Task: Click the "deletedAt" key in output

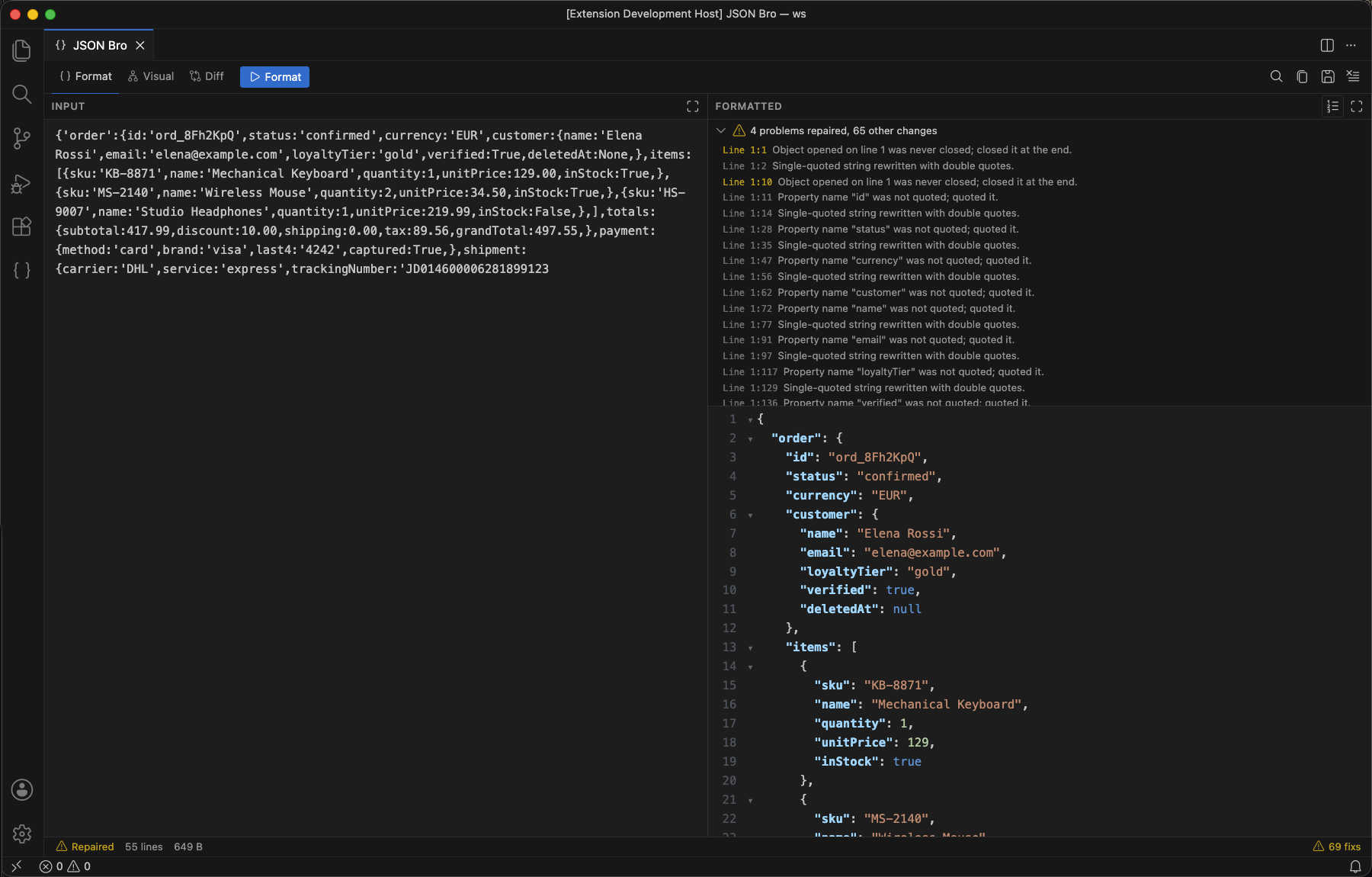Action: pyautogui.click(x=839, y=609)
